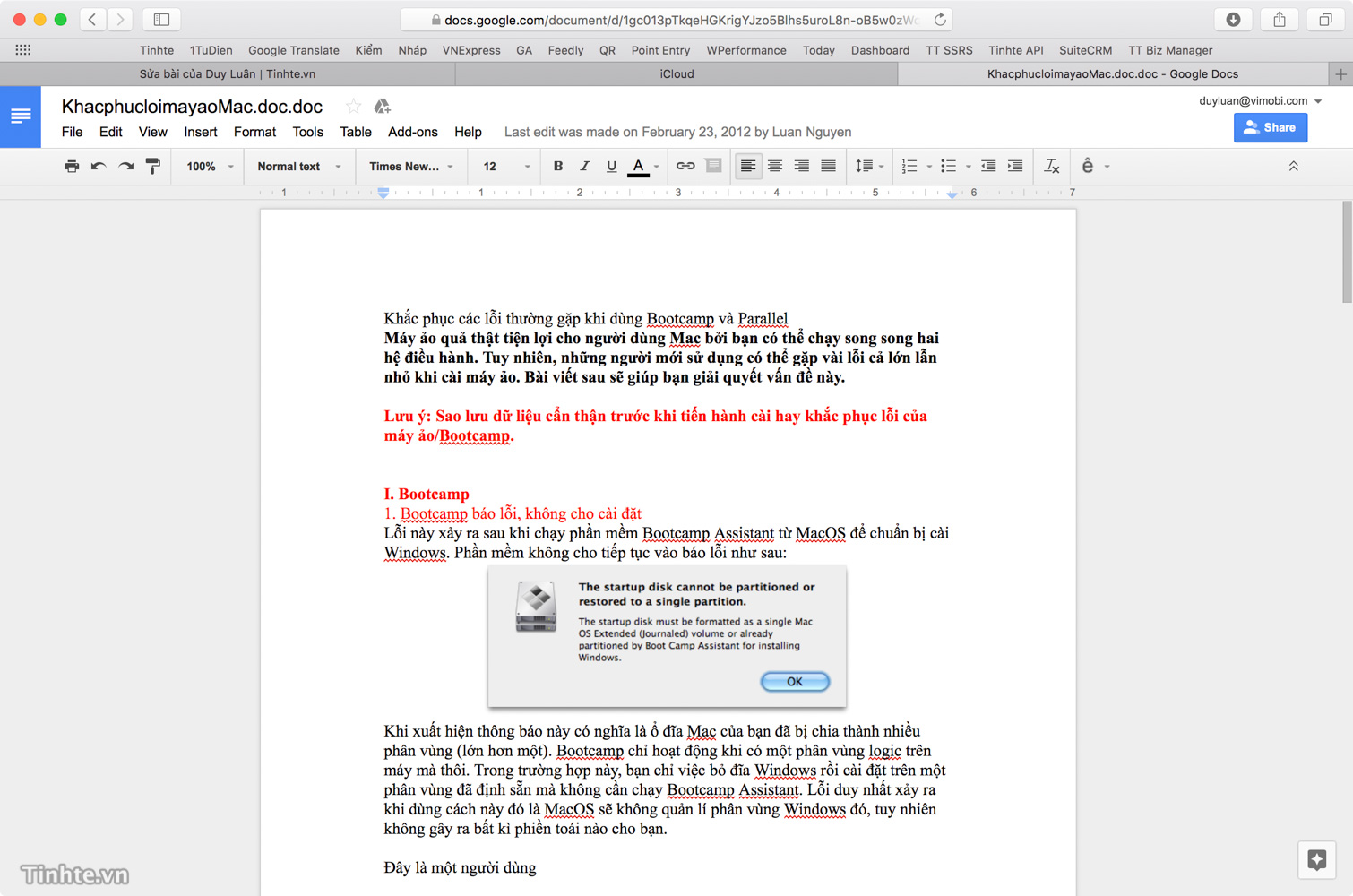Open the Help menu
The image size is (1353, 896).
coord(468,132)
